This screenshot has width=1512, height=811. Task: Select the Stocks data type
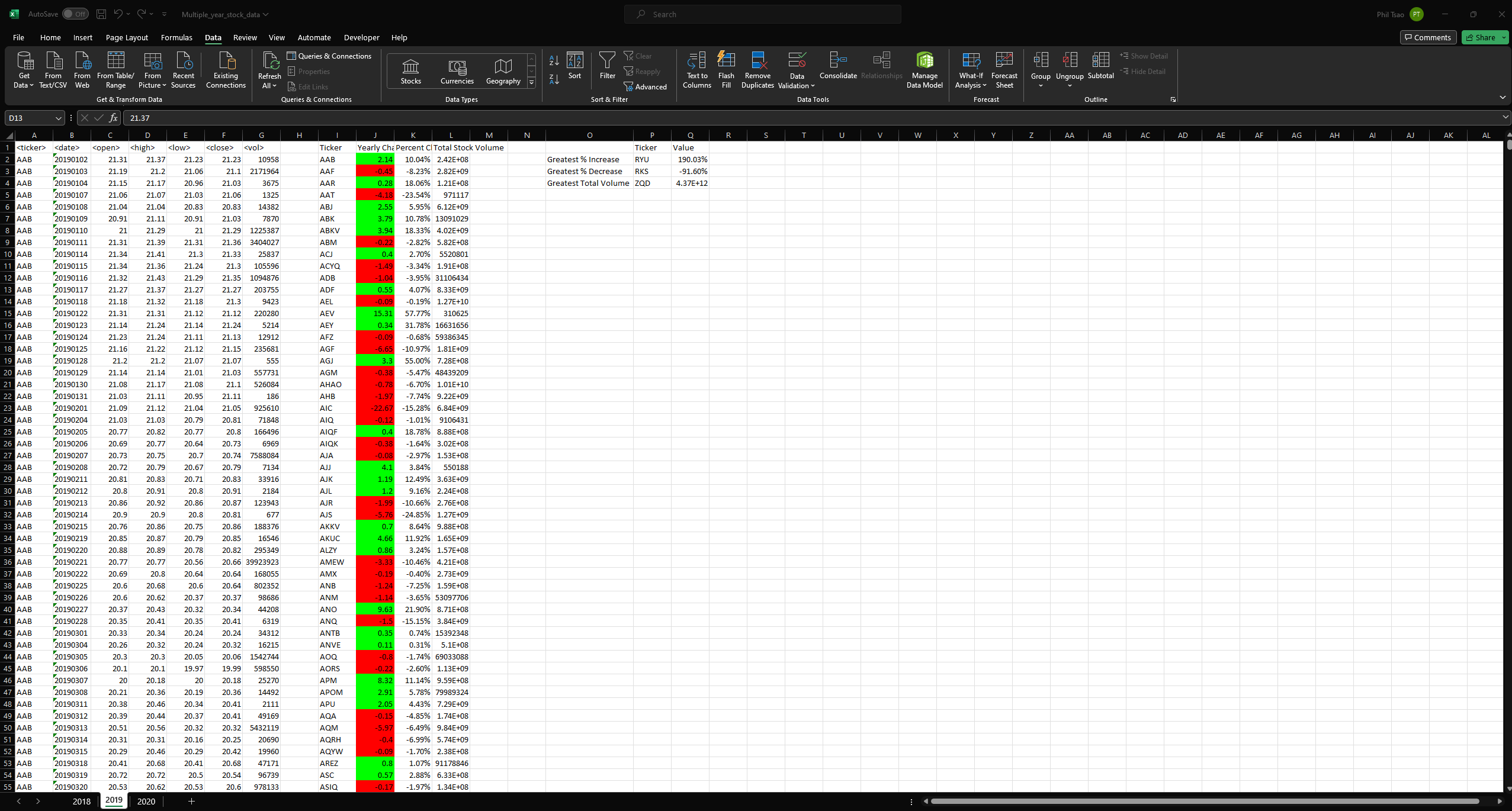[410, 71]
